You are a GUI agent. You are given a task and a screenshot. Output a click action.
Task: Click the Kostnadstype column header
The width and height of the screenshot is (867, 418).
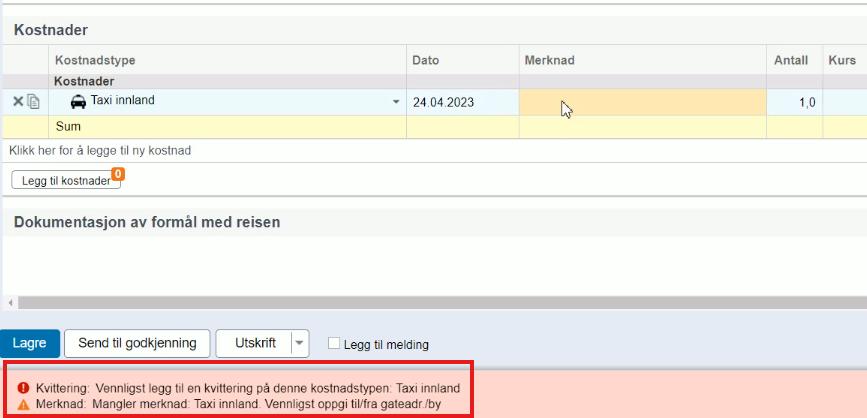coord(95,61)
